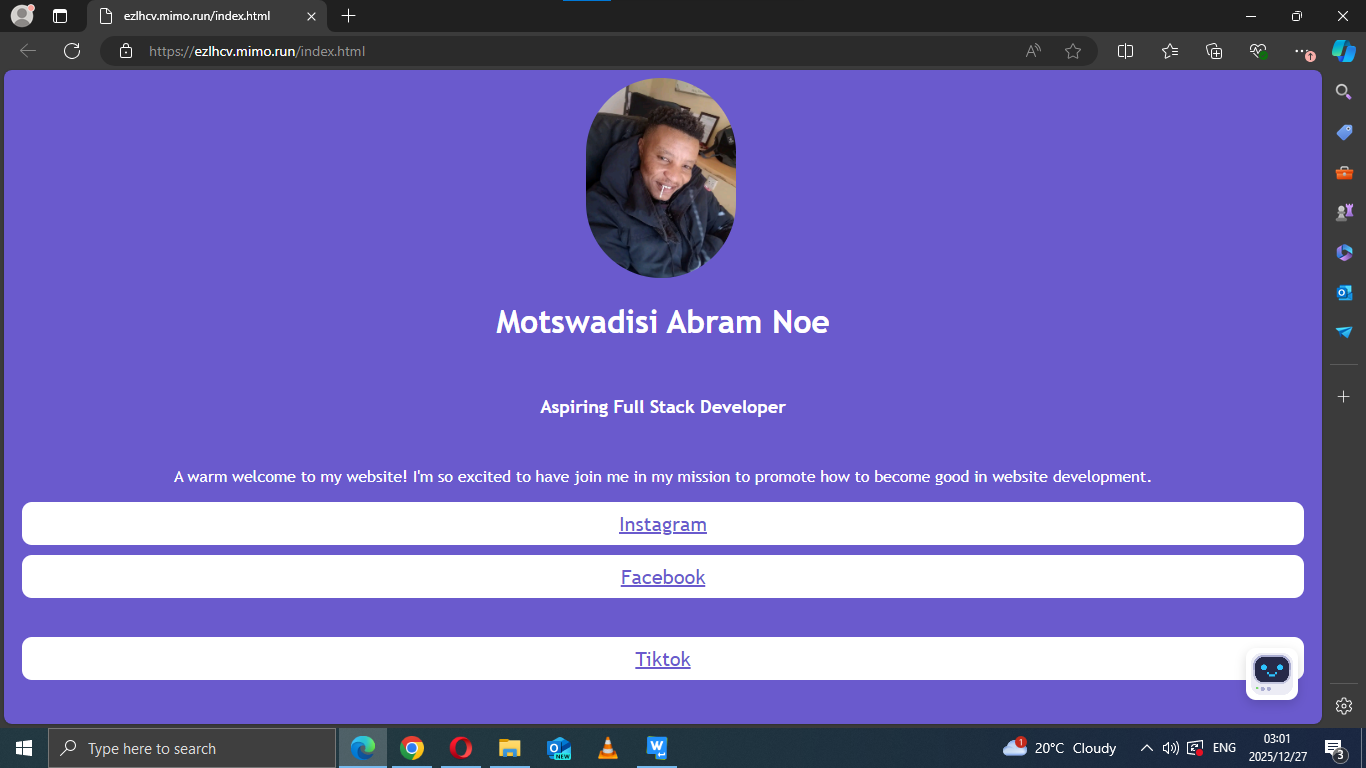
Task: Open Drop in the Edge sidebar
Action: [x=1343, y=332]
